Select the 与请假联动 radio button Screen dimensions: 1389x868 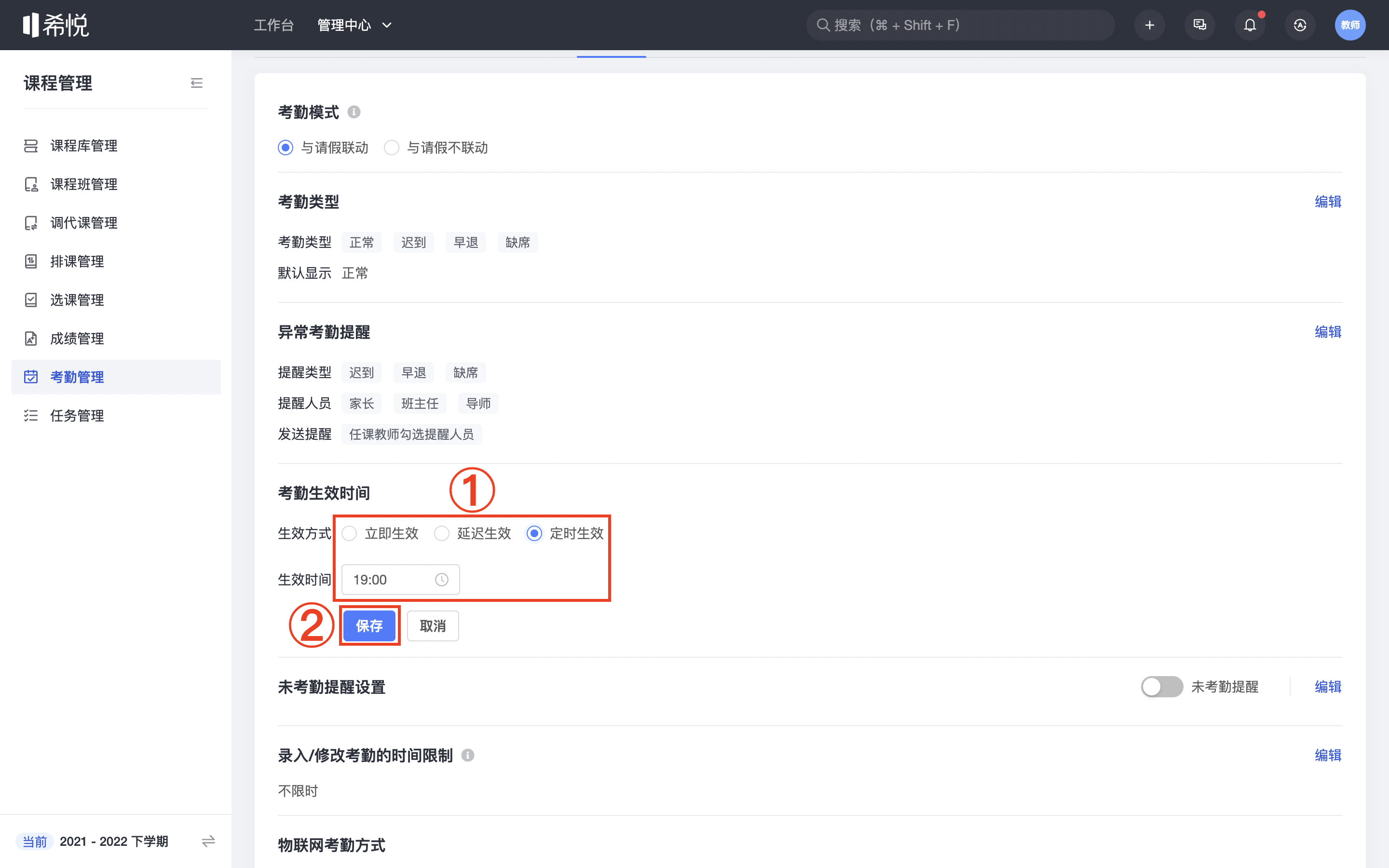pyautogui.click(x=285, y=148)
